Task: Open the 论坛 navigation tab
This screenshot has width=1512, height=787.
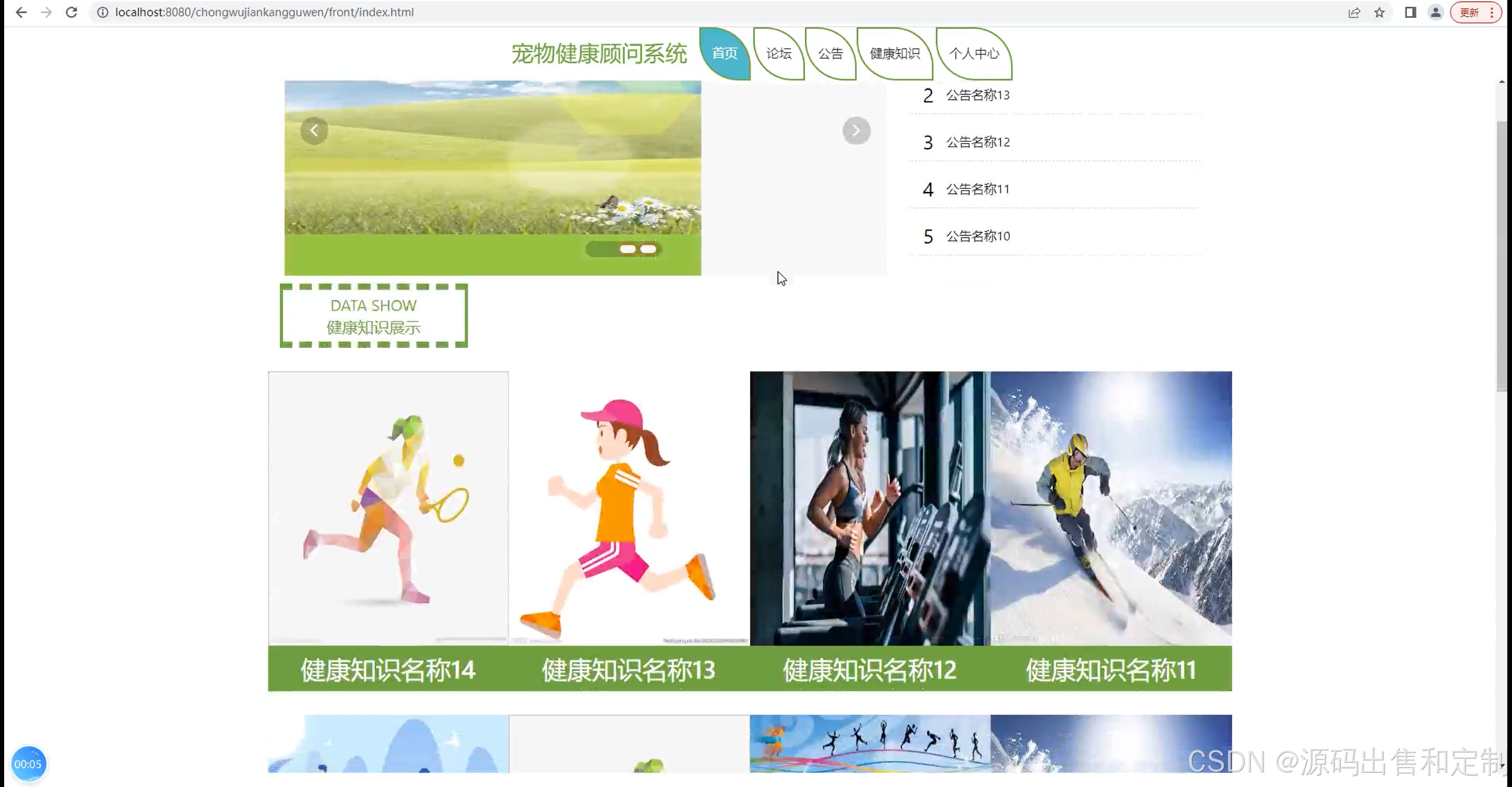Action: coord(778,54)
